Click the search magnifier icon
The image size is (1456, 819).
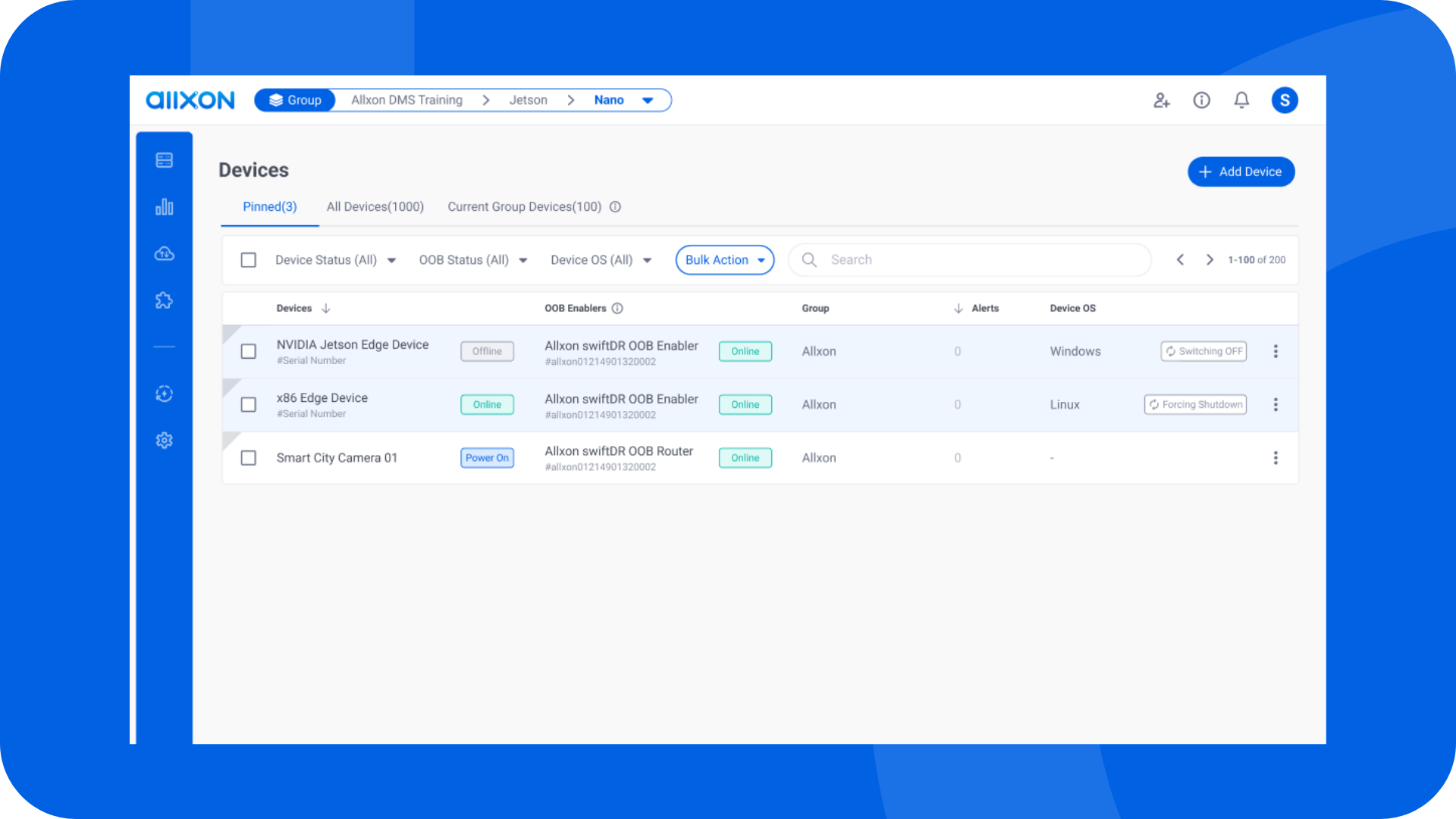tap(809, 260)
